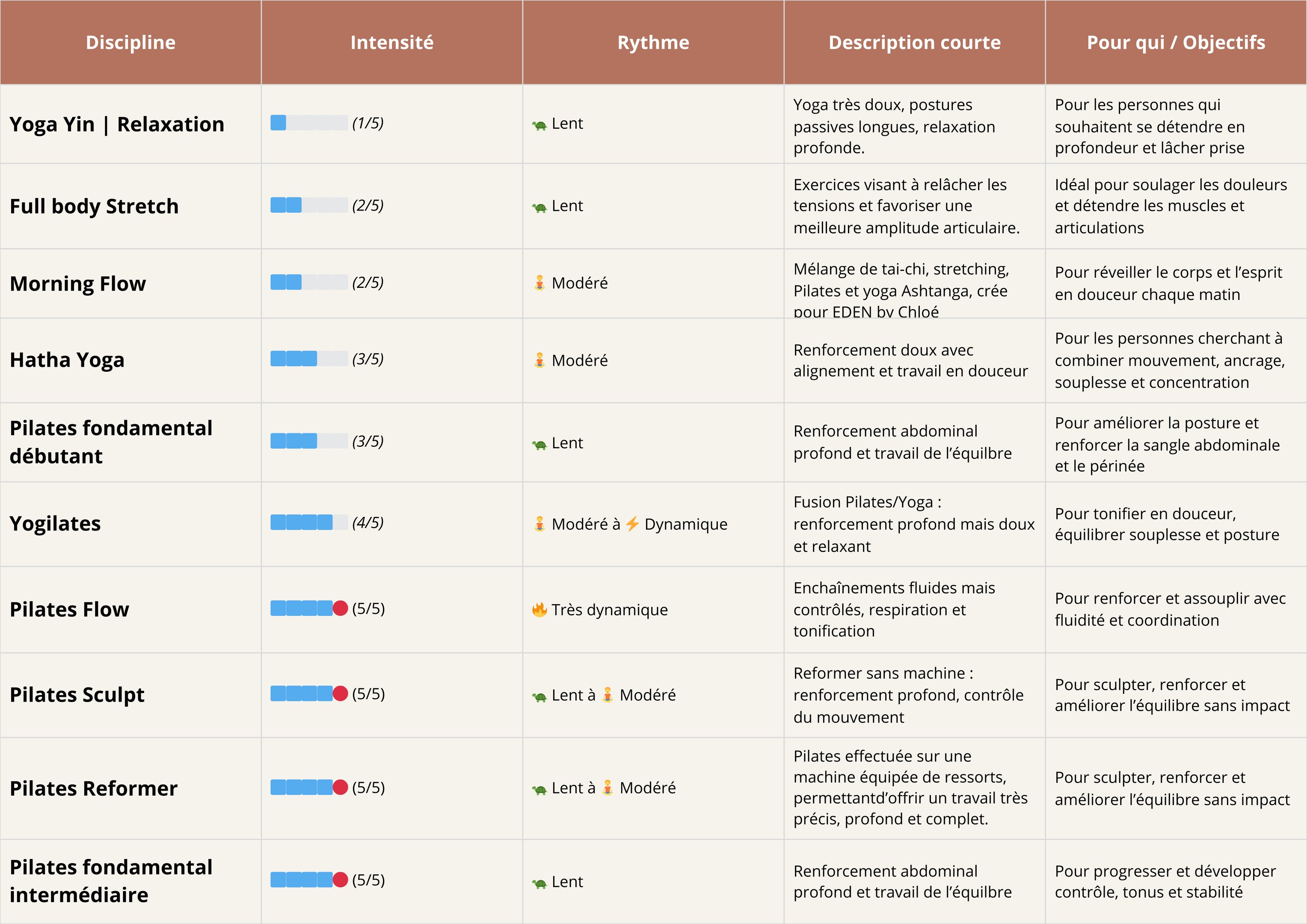The image size is (1307, 924).
Task: Open the Full body Stretch discipline name
Action: [x=94, y=206]
